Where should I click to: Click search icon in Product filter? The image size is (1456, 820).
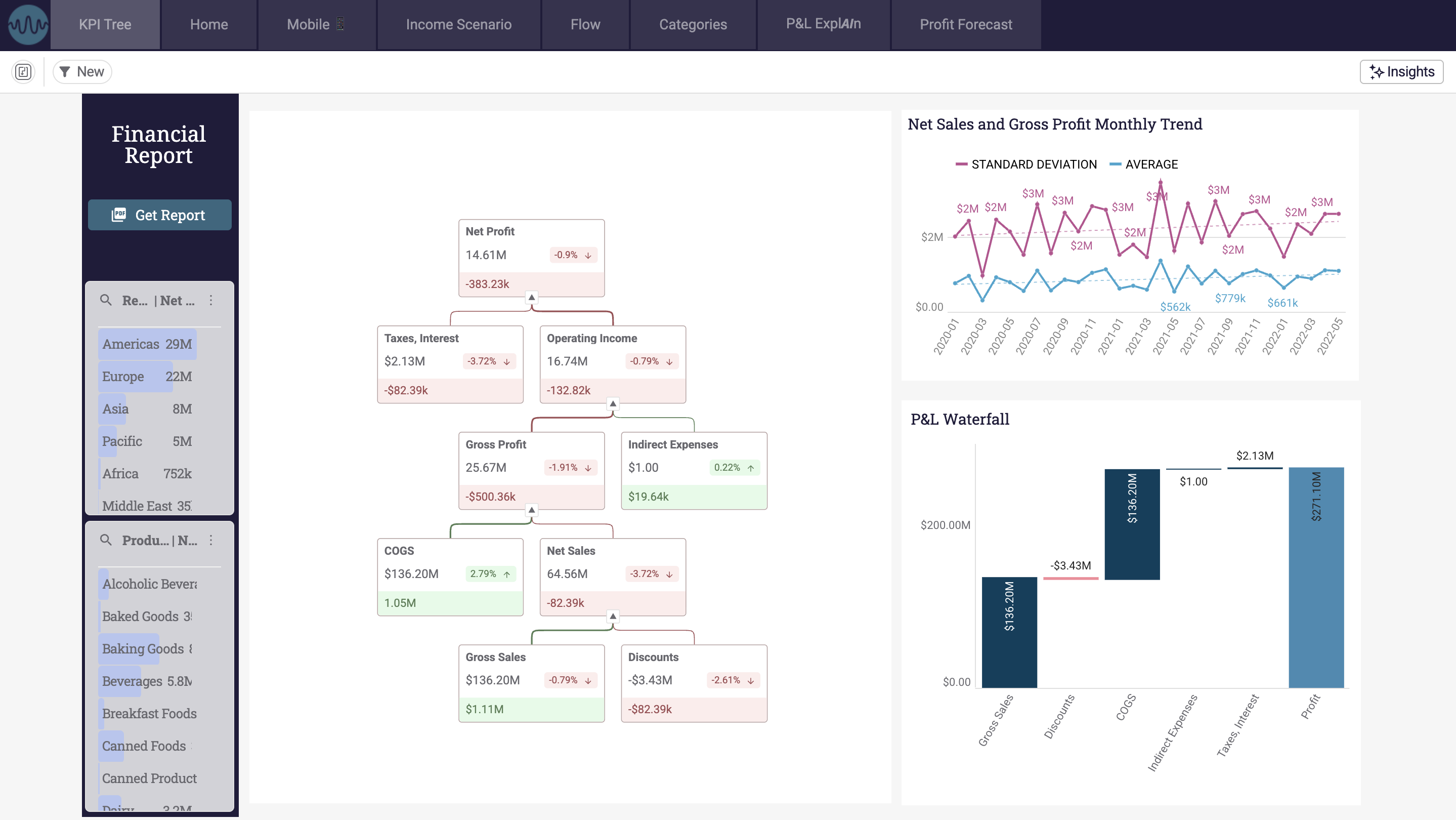[x=106, y=540]
